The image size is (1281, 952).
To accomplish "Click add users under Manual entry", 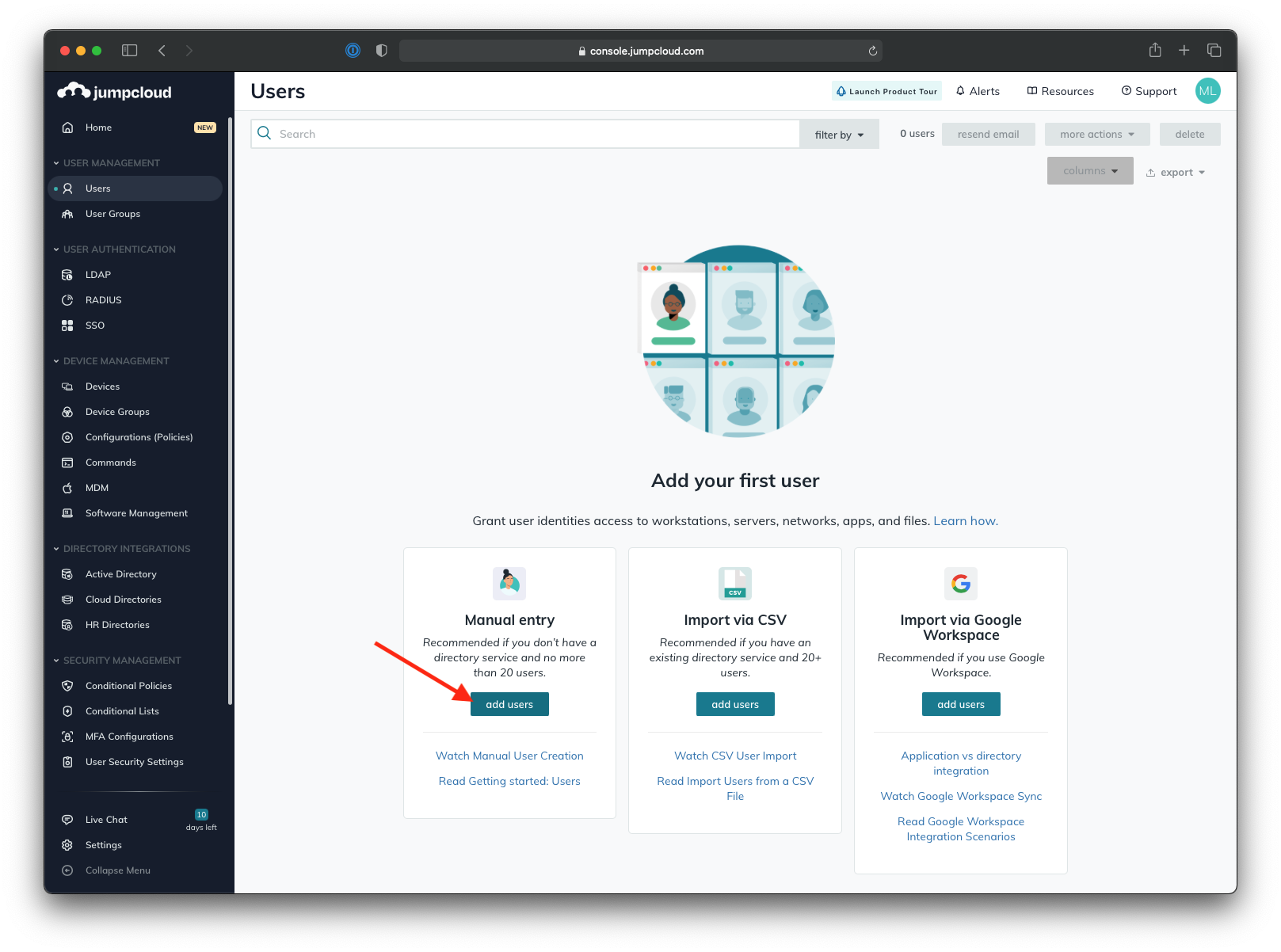I will click(x=509, y=704).
